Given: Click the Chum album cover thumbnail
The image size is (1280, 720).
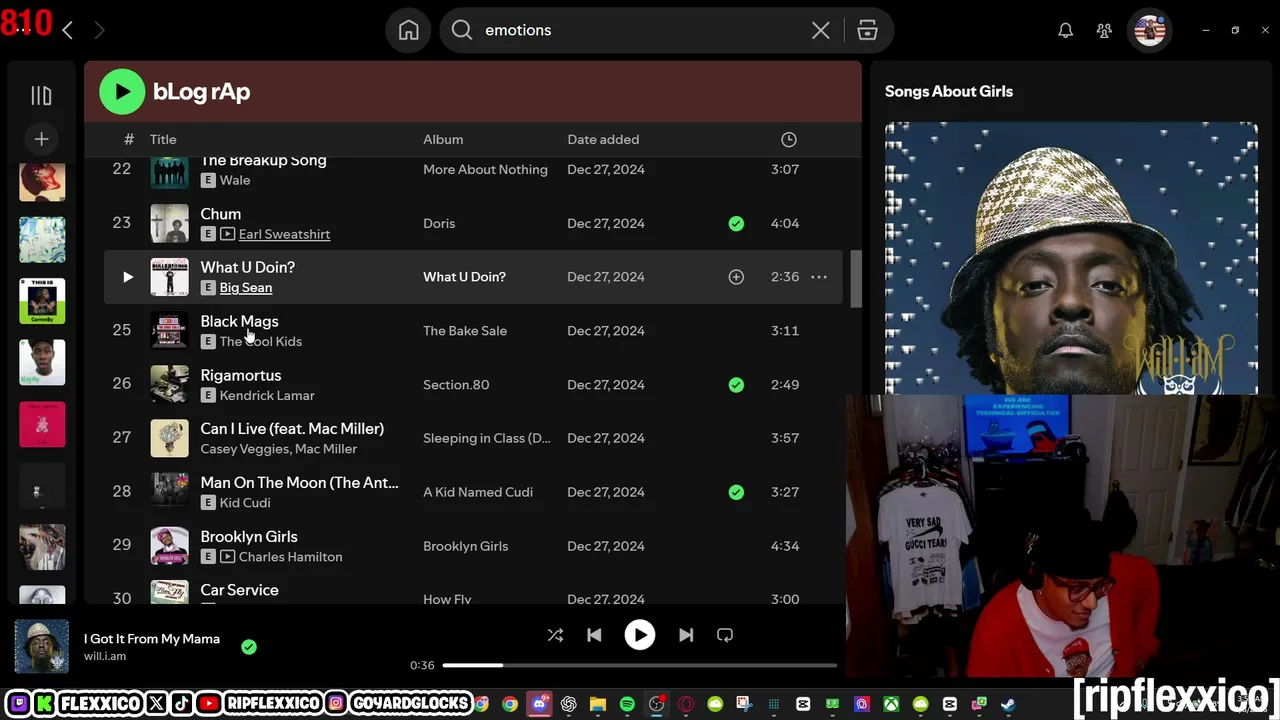Looking at the screenshot, I should [169, 223].
